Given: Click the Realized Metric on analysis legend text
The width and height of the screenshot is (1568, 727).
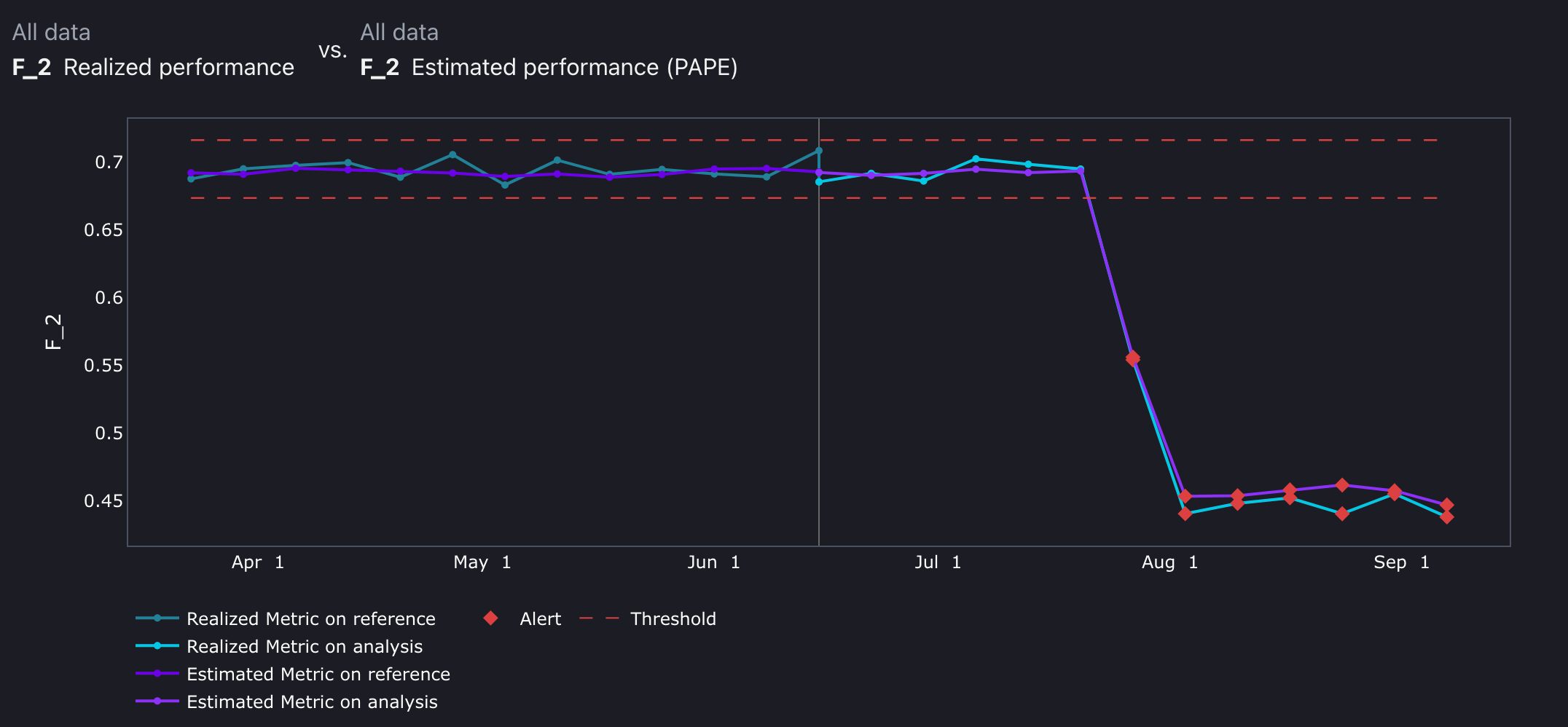Looking at the screenshot, I should 305,646.
